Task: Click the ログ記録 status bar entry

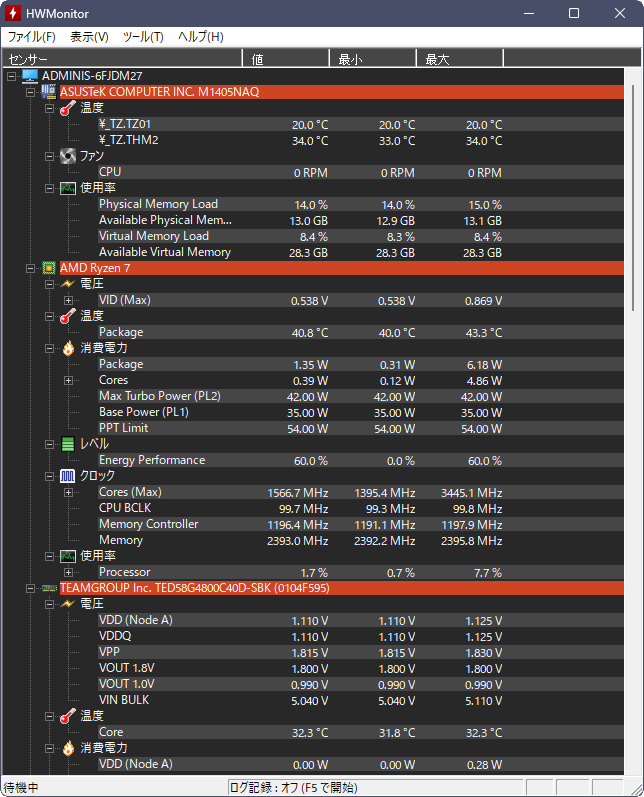Action: [375, 787]
